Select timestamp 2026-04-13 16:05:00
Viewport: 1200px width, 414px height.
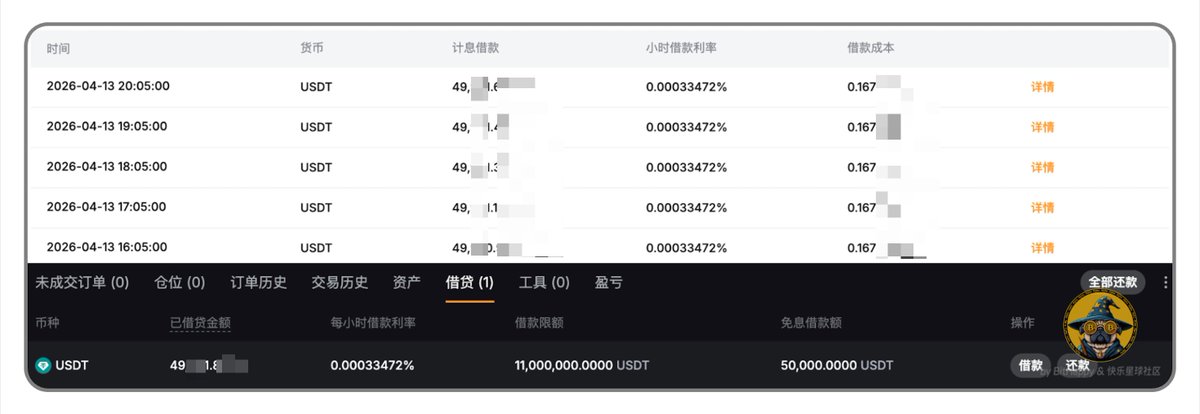tap(107, 246)
